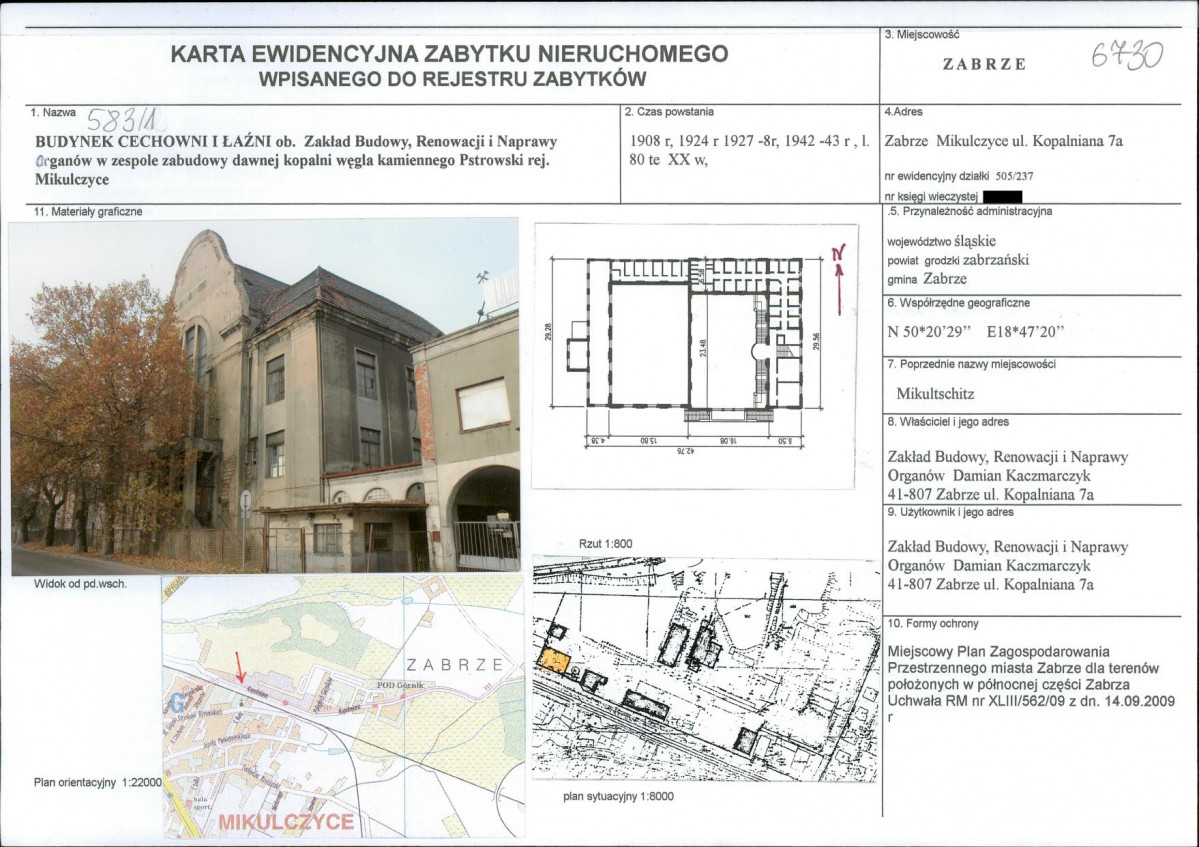Click the orange highlighted building on the site plan
This screenshot has width=1199, height=847.
pyautogui.click(x=553, y=660)
